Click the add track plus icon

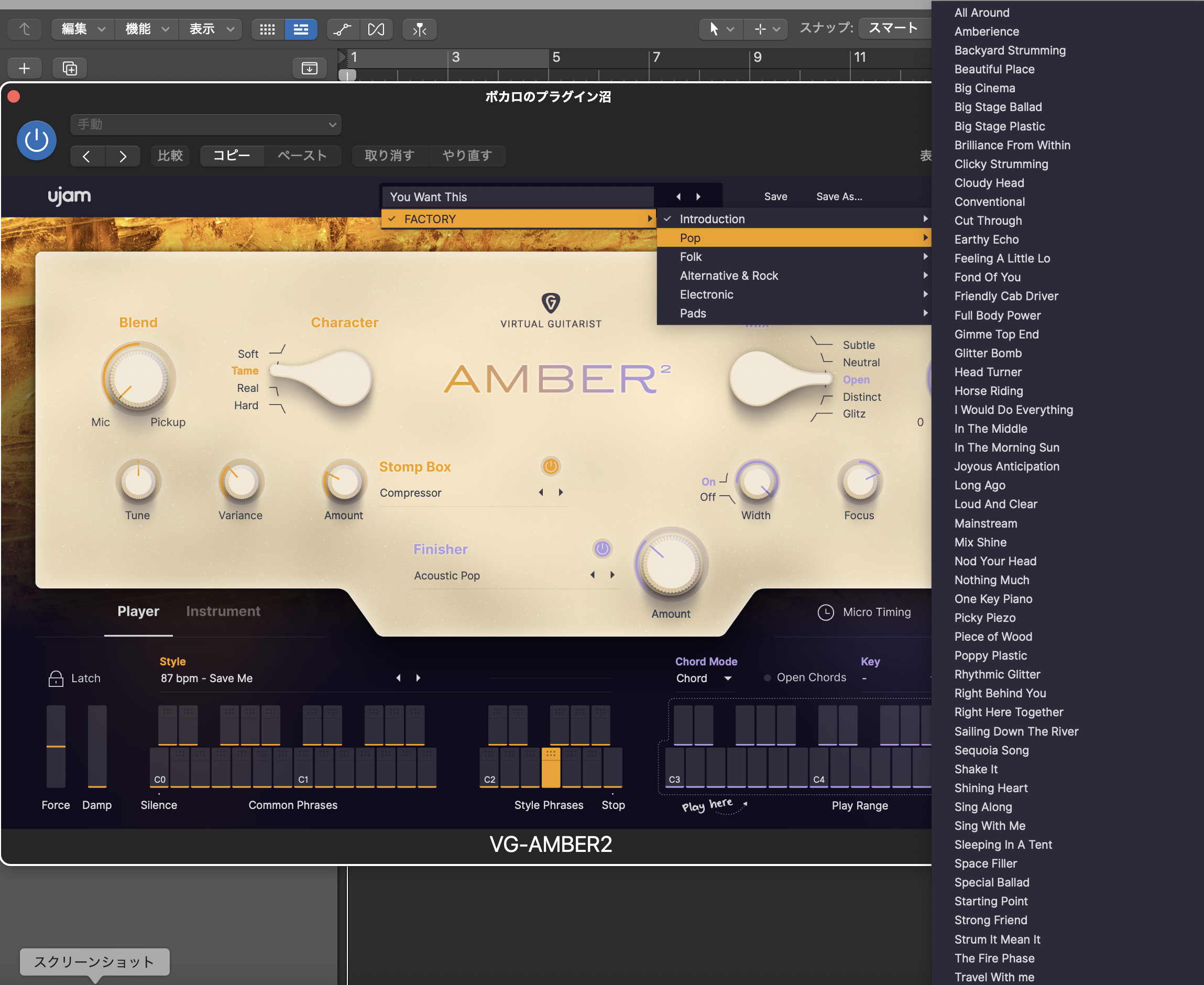pyautogui.click(x=25, y=68)
